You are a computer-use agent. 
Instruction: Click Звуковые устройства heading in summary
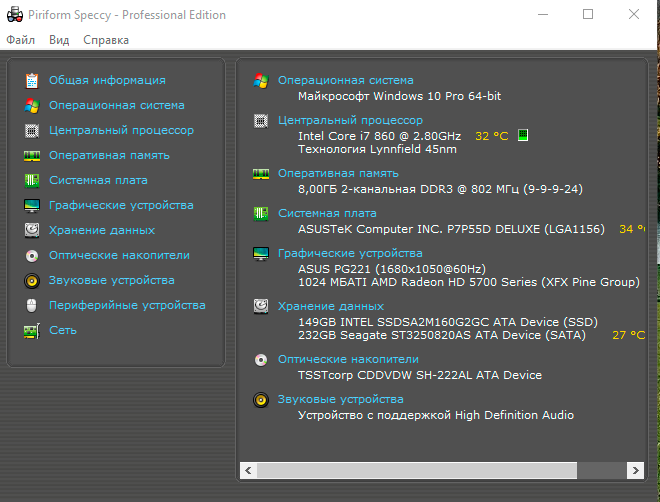click(x=340, y=399)
